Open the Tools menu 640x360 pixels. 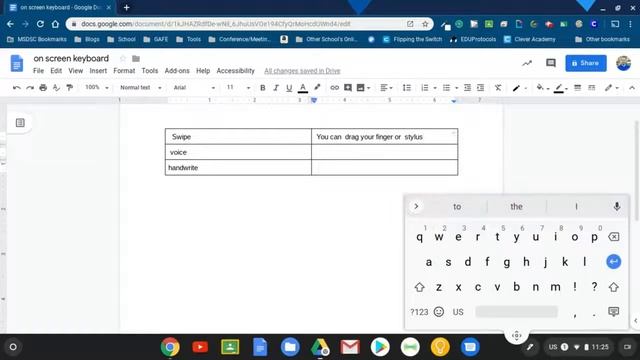point(150,71)
